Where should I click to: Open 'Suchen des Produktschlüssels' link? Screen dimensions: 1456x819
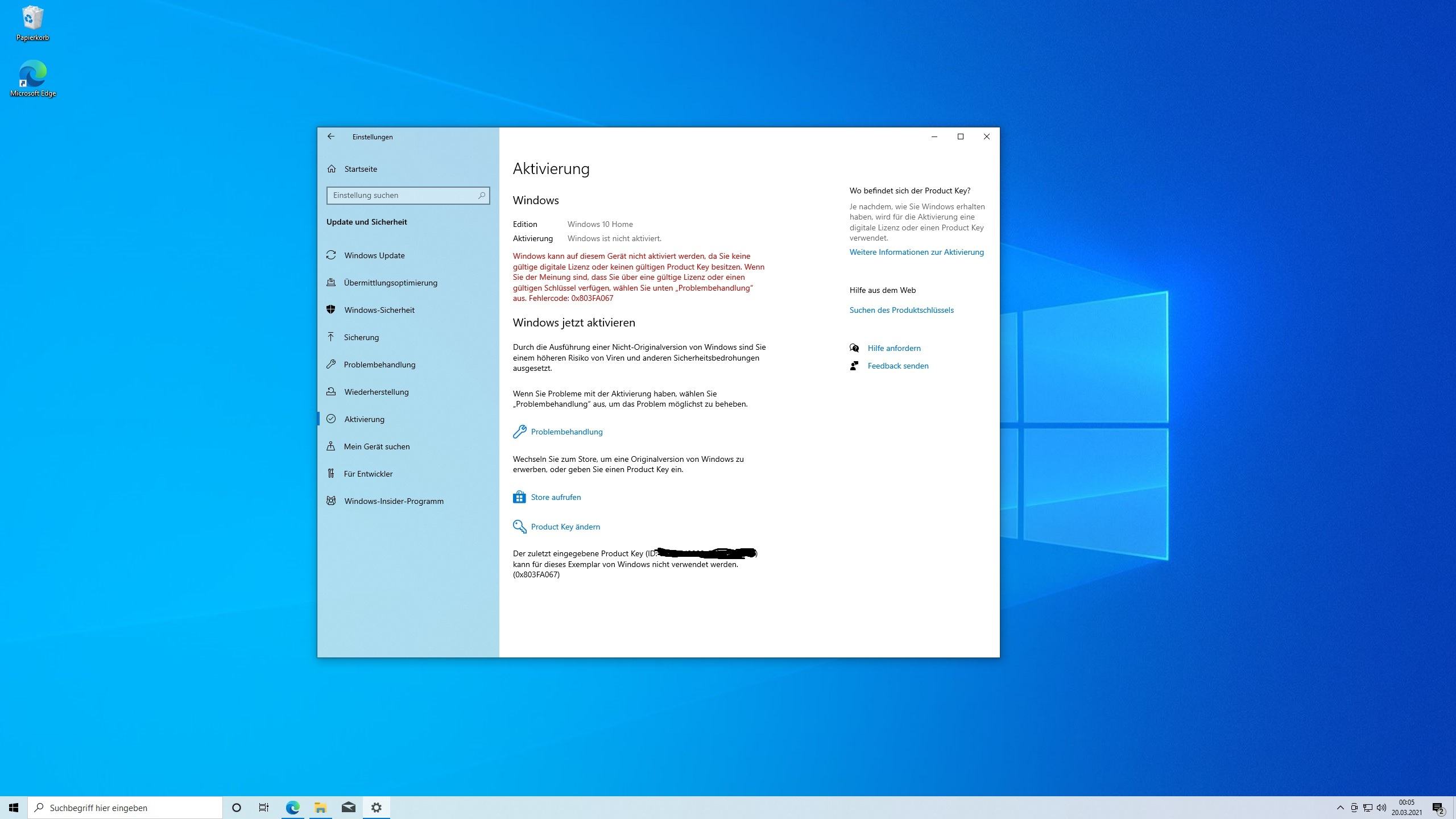tap(901, 310)
